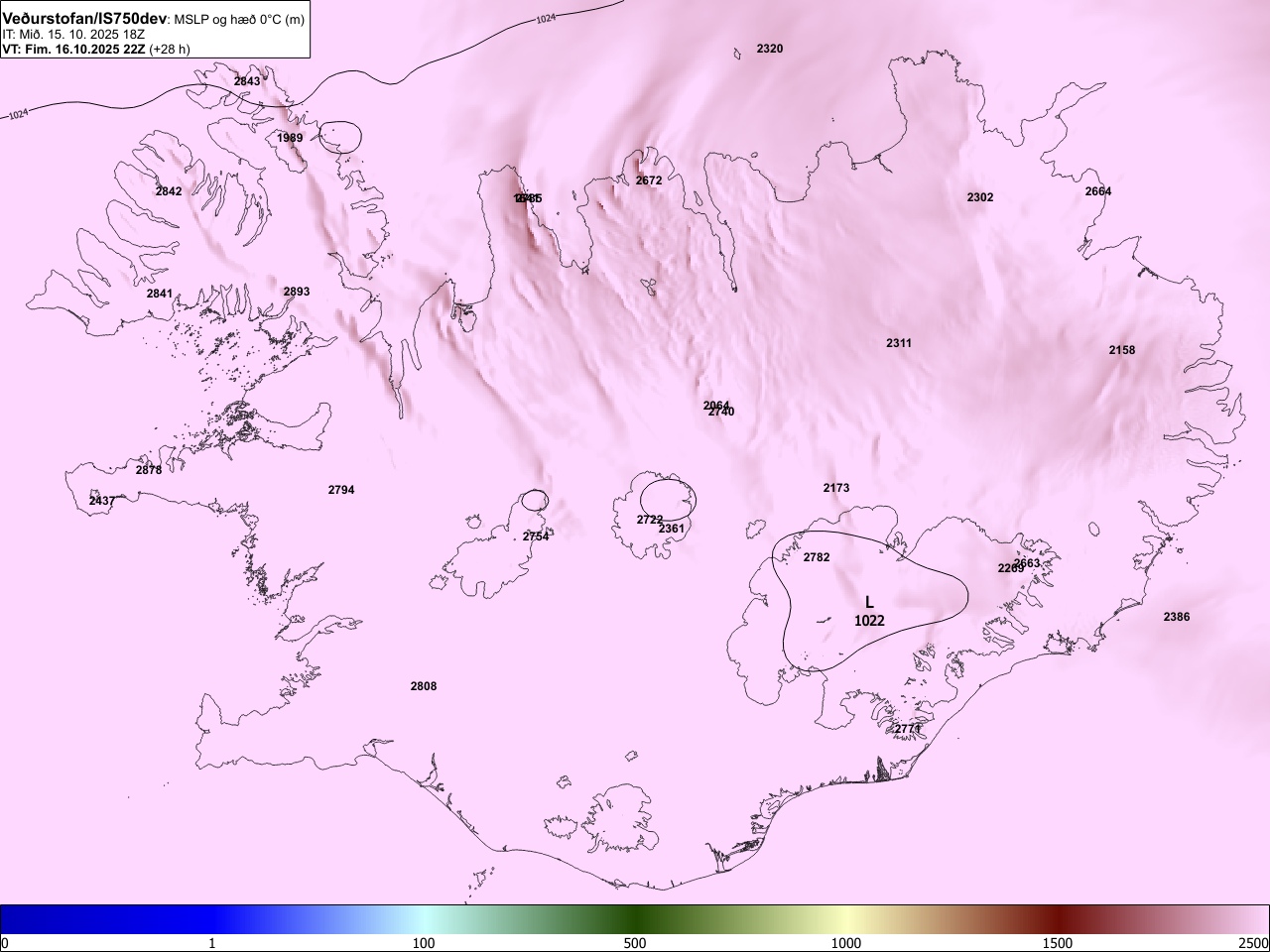The height and width of the screenshot is (952, 1270).
Task: Select the '100' color scale label
Action: [424, 942]
